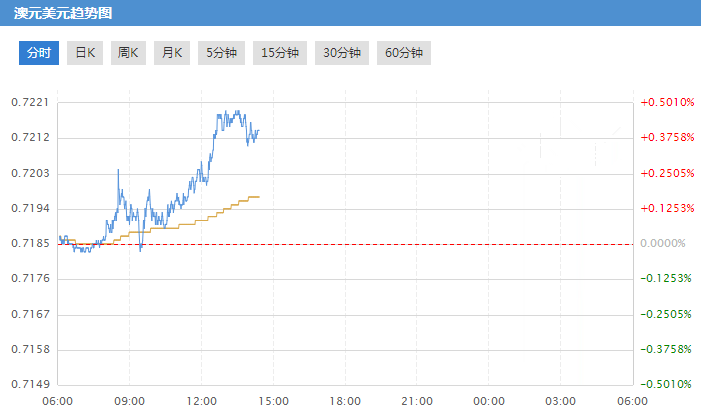Open the 周K weekly chart tab
Image resolution: width=701 pixels, height=418 pixels.
(x=127, y=53)
